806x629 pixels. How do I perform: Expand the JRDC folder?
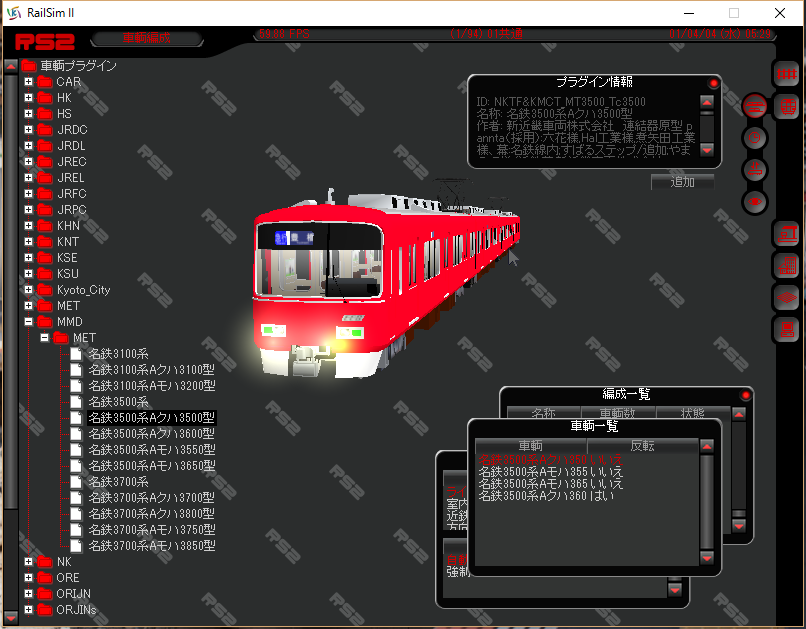(x=28, y=130)
